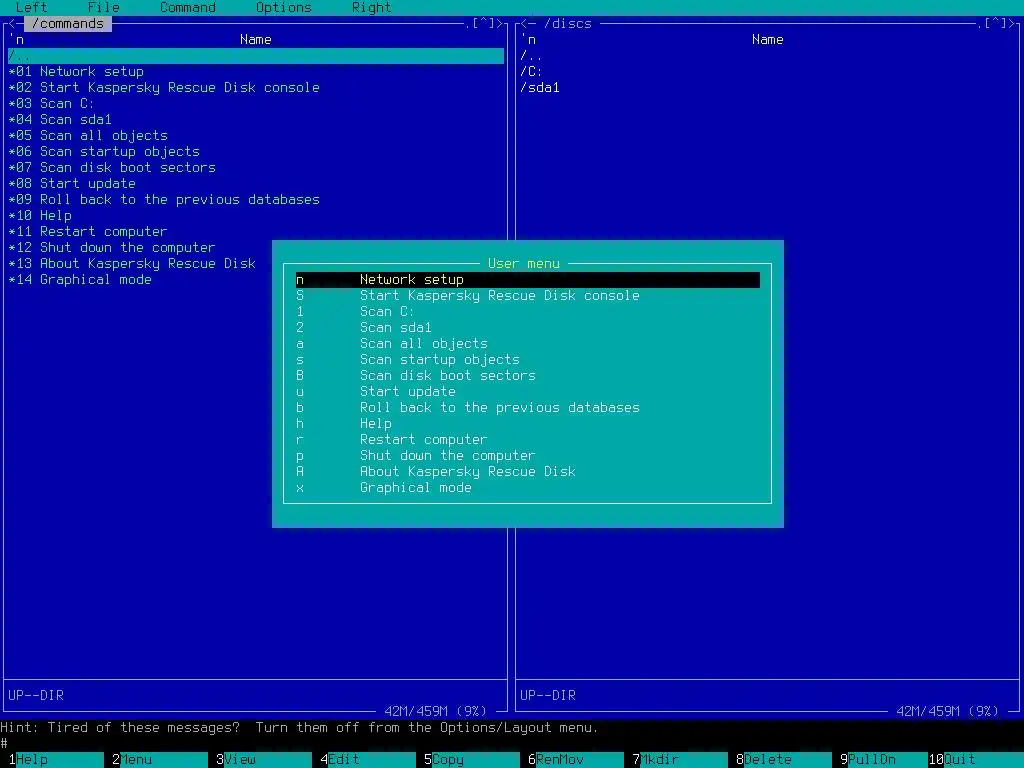Select Start update in User menu

pos(528,391)
